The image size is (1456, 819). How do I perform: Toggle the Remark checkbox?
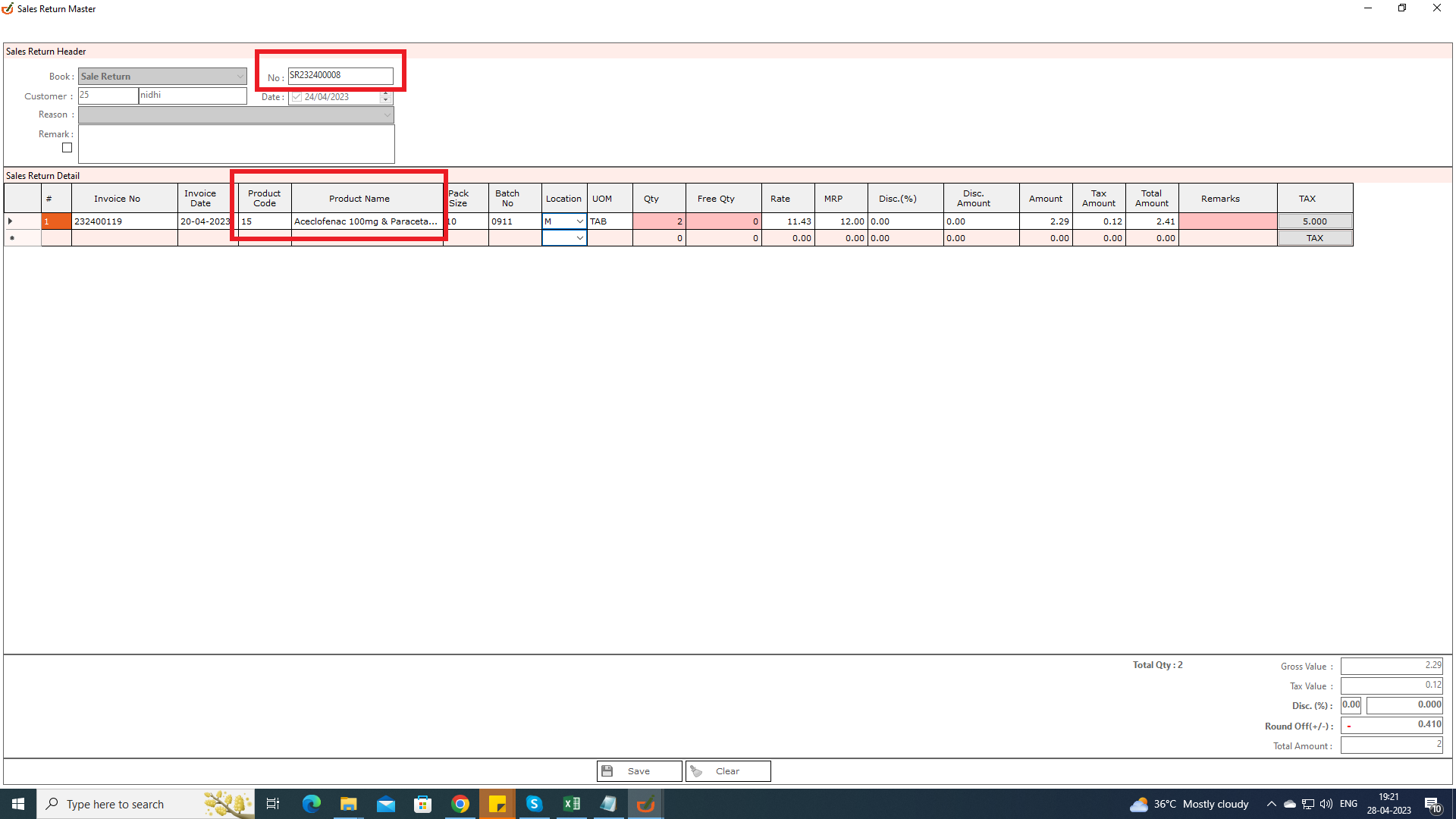click(67, 148)
